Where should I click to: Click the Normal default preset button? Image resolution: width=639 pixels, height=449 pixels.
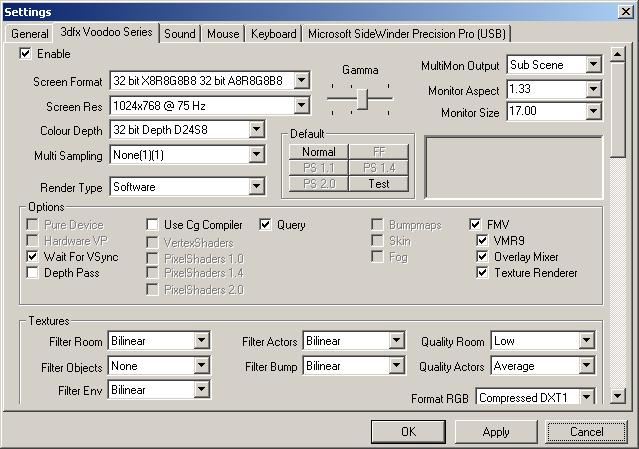(319, 152)
